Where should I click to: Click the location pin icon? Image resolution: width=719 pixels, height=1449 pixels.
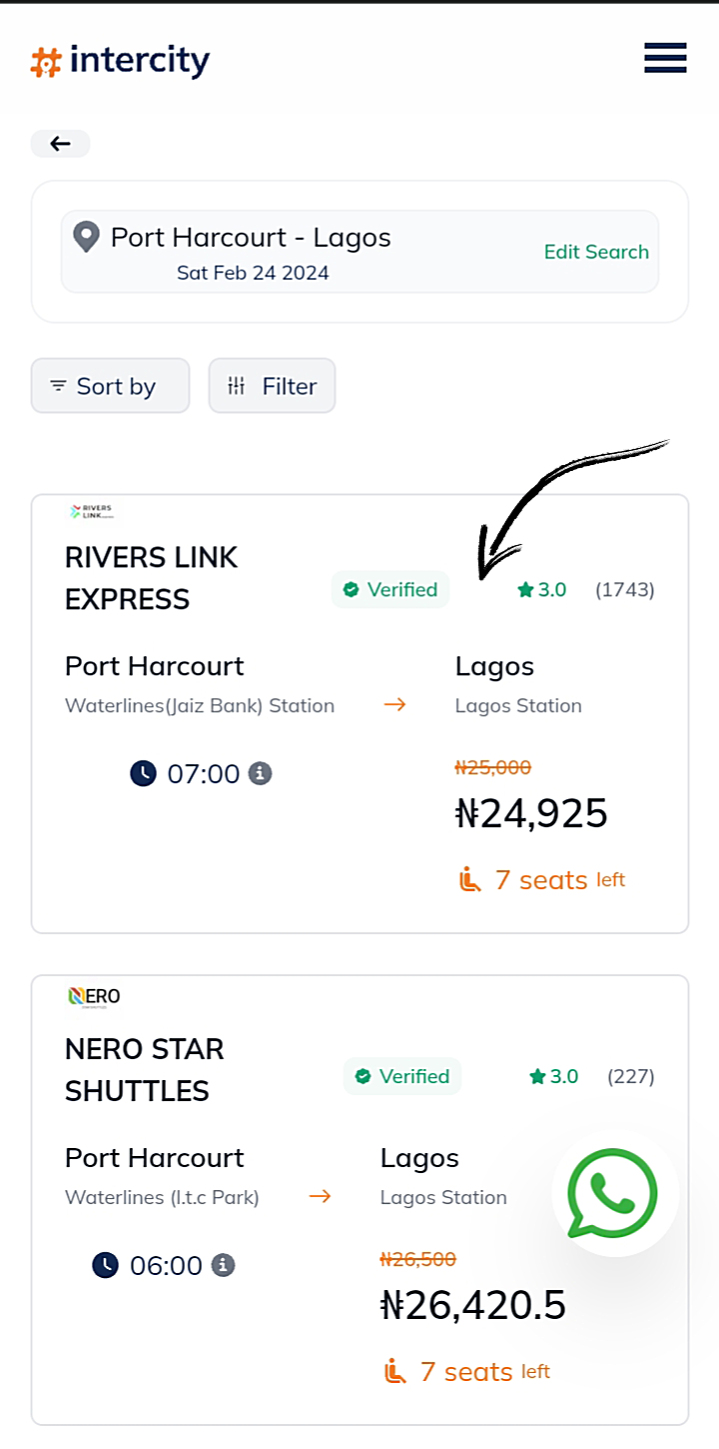click(87, 238)
